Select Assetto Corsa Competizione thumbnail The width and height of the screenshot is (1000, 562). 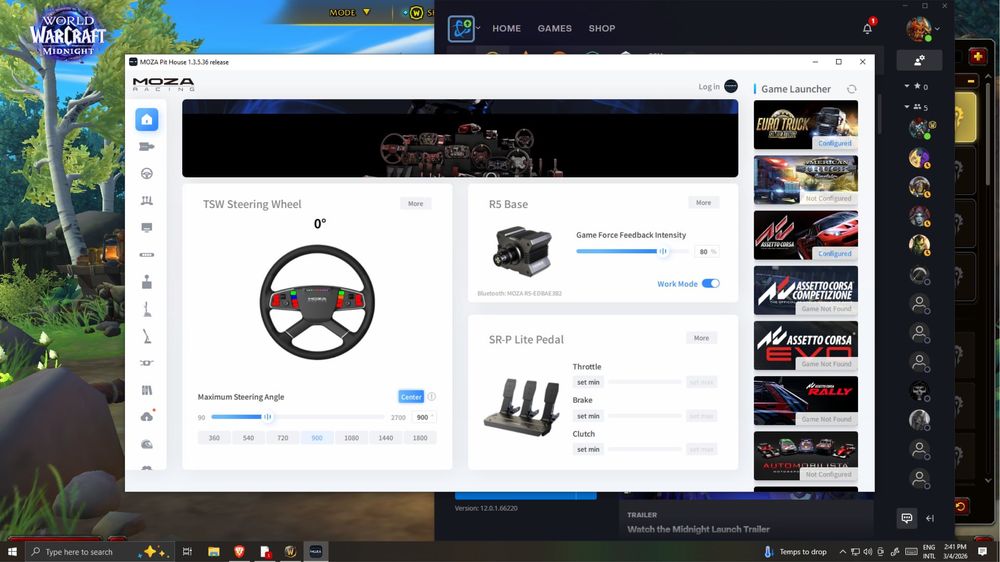click(805, 290)
